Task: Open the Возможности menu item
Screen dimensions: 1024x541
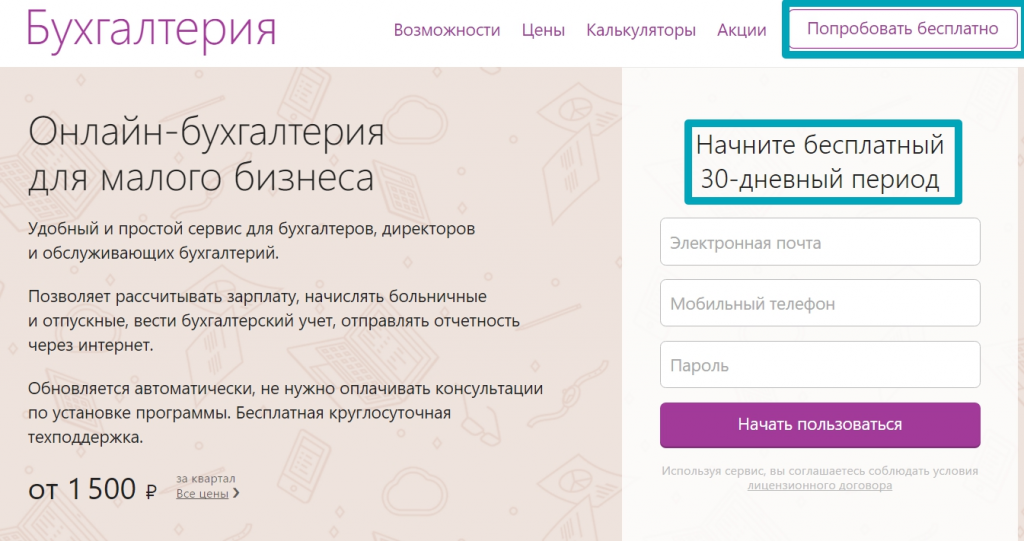Action: click(447, 30)
